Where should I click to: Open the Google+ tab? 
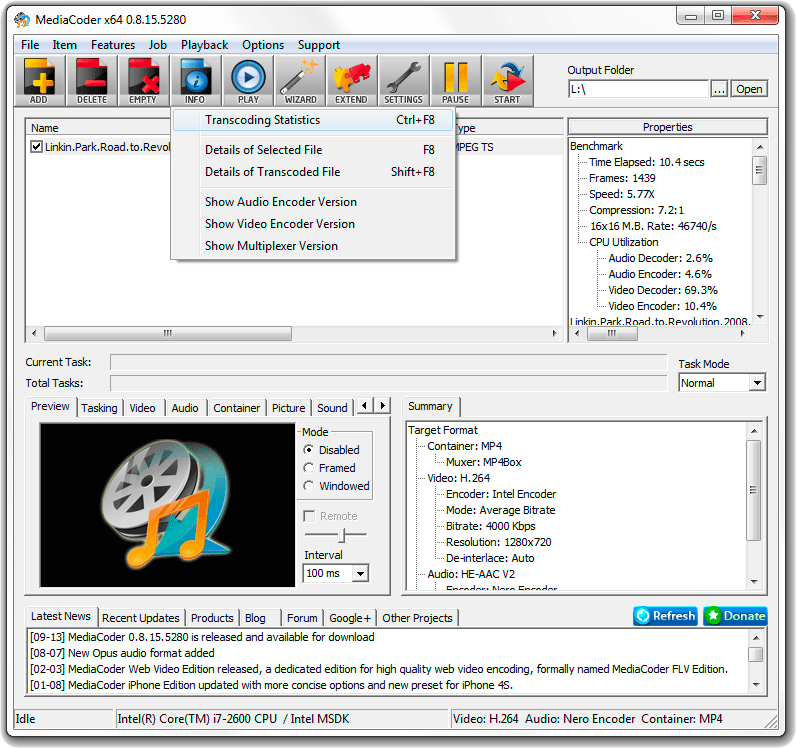tap(350, 618)
